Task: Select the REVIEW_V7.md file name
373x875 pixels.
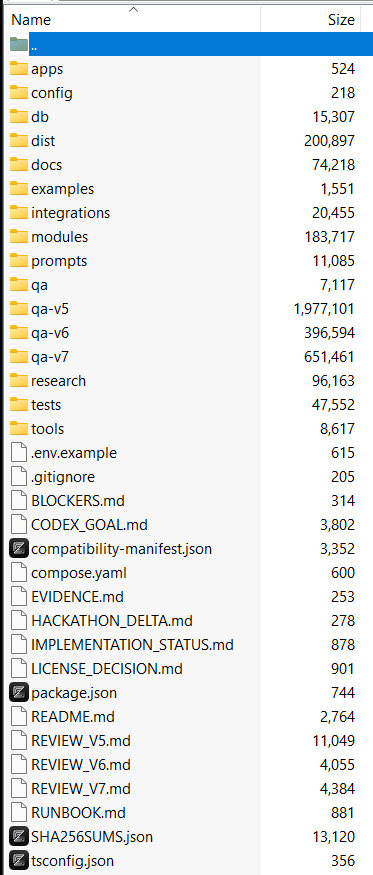Action: point(81,789)
